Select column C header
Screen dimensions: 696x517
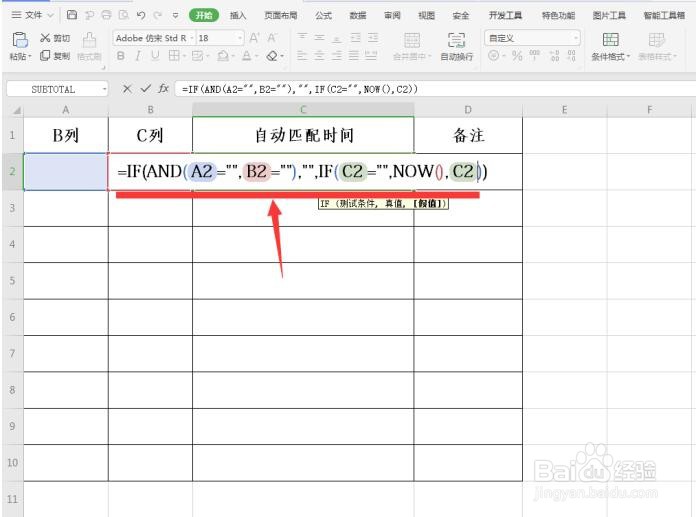click(x=303, y=110)
